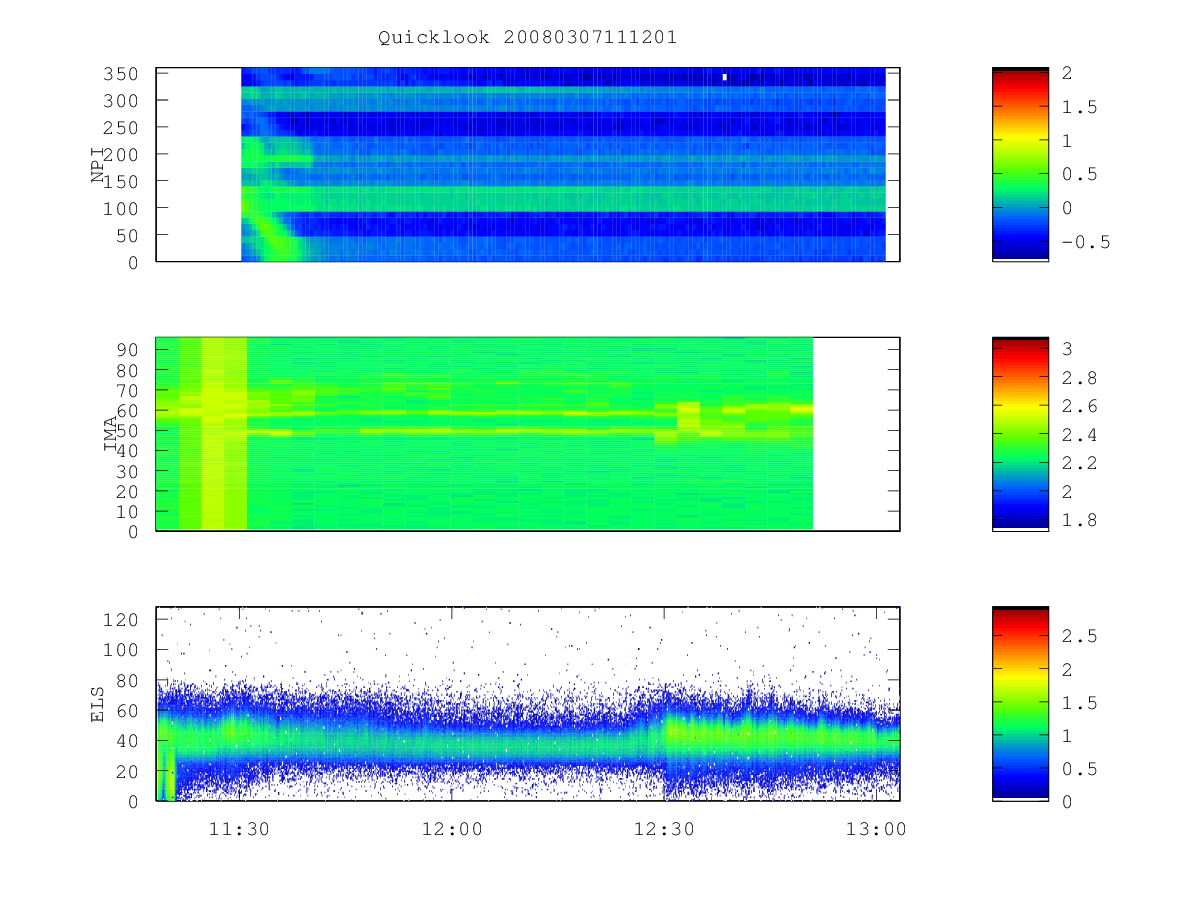This screenshot has width=1200, height=900.
Task: Click the '12:00' time axis label
Action: point(451,829)
